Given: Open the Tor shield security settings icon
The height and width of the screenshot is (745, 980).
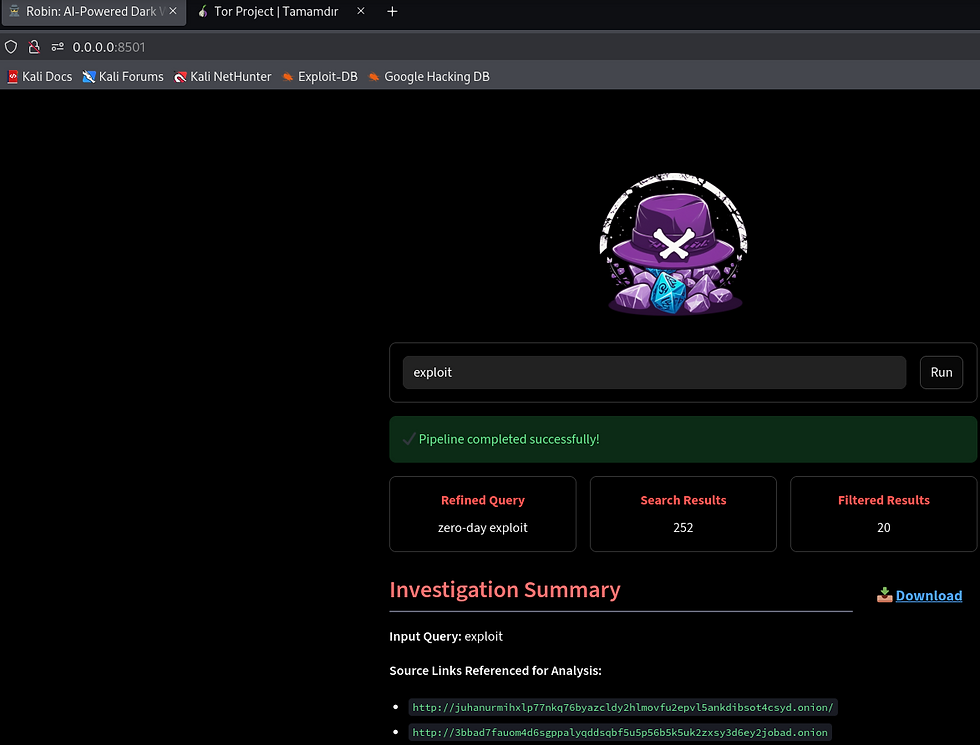Looking at the screenshot, I should (x=11, y=46).
